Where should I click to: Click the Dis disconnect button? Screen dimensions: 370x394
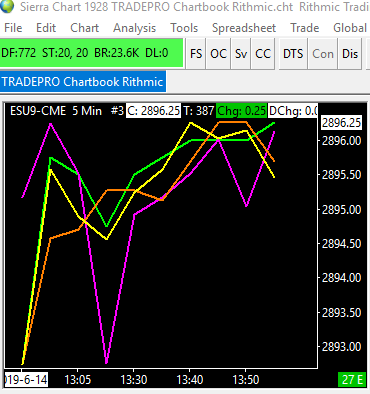350,54
